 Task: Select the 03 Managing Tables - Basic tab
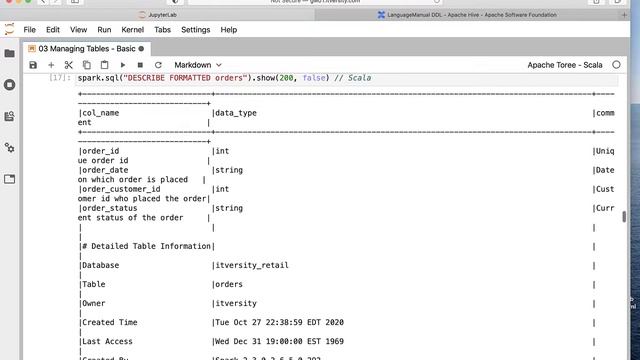[x=87, y=49]
